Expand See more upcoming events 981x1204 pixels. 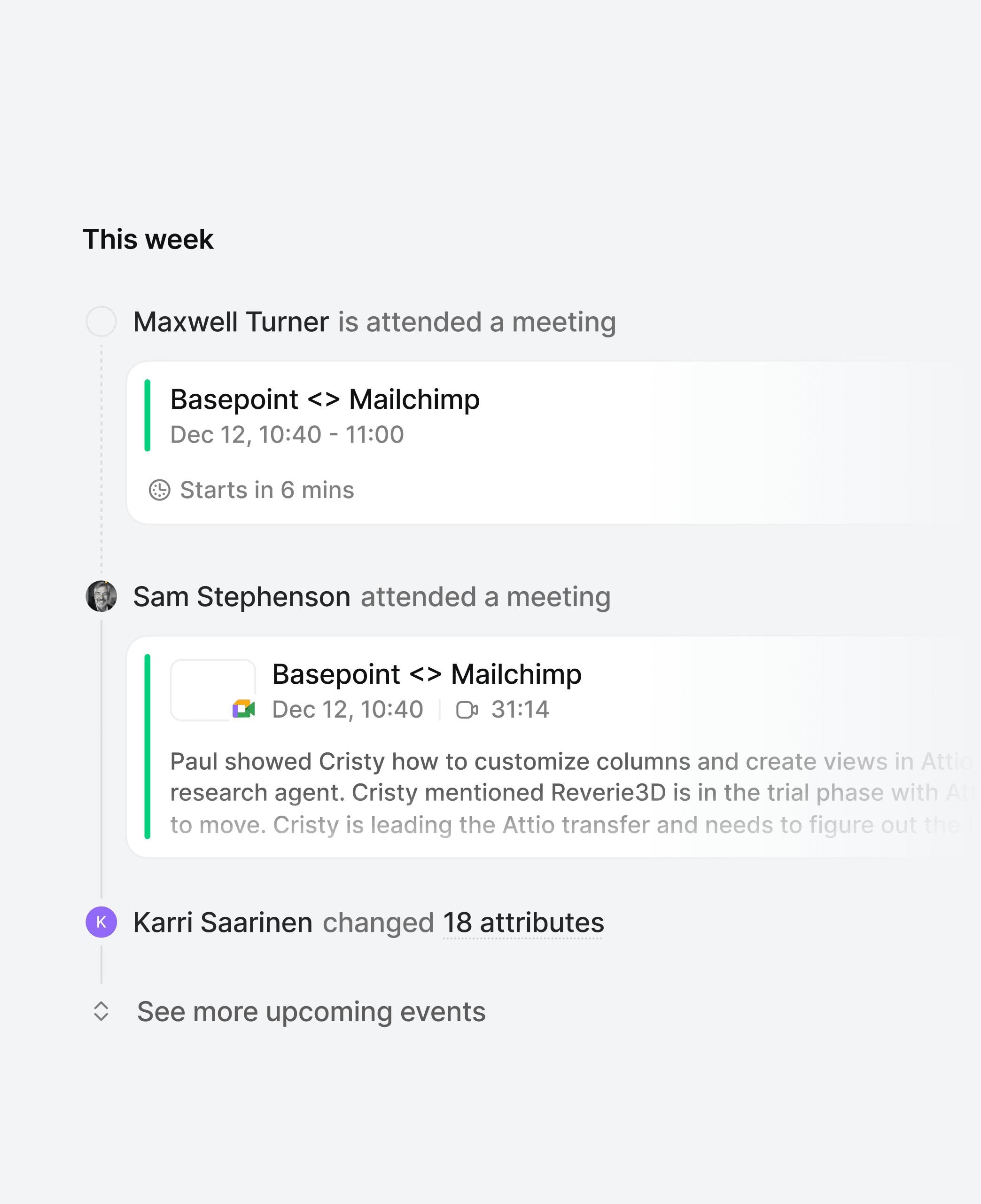[311, 1011]
